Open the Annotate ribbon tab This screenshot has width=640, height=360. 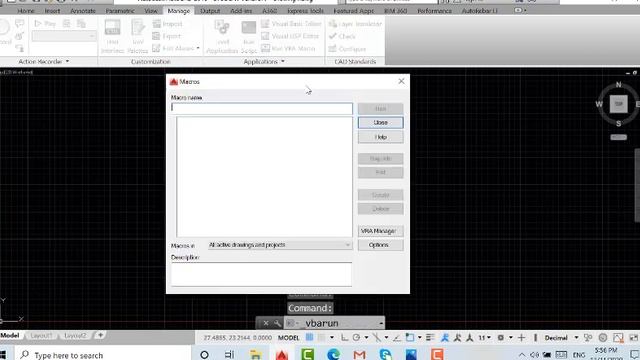coord(82,11)
